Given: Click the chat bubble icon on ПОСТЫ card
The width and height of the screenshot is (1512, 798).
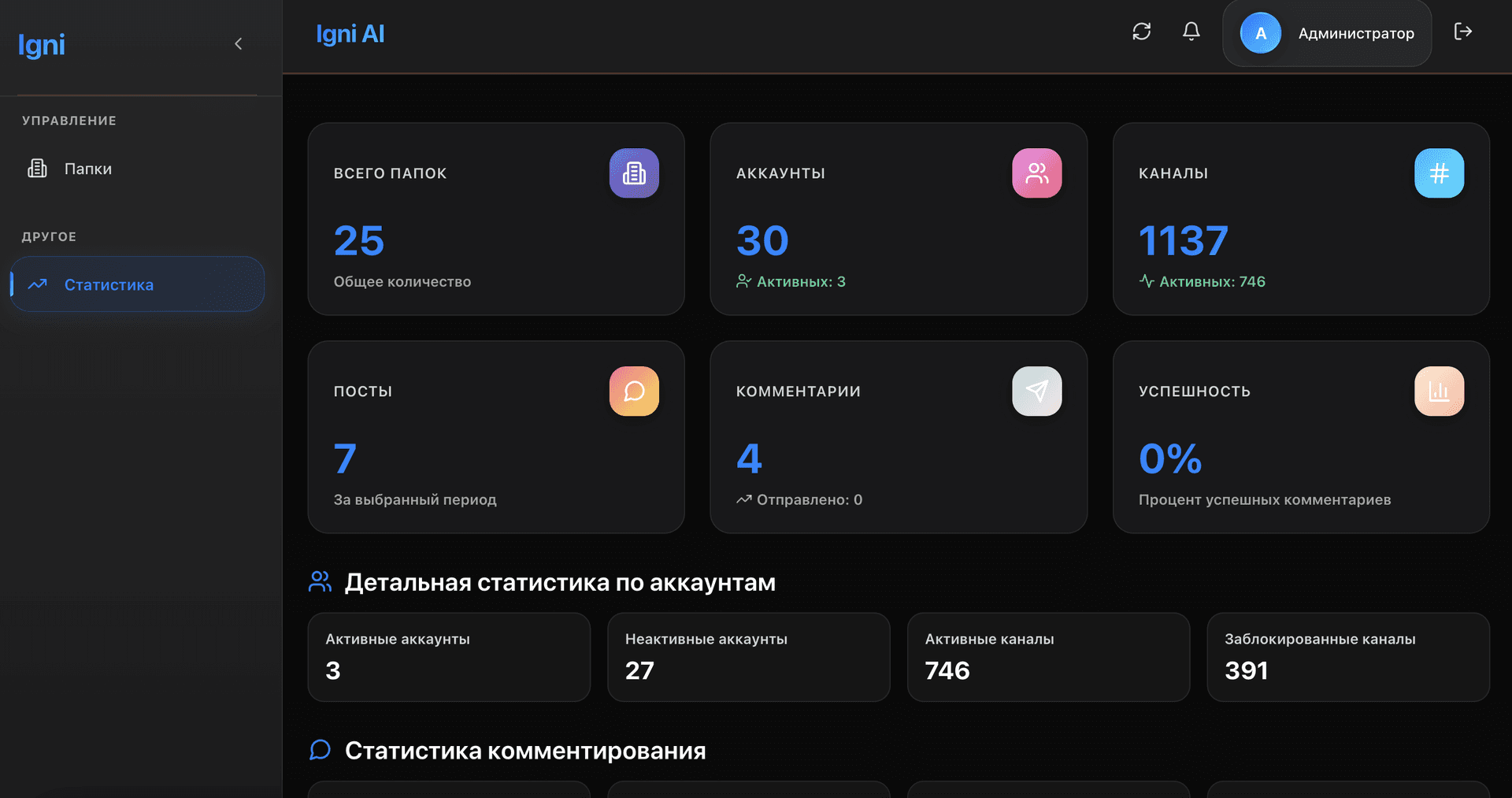Looking at the screenshot, I should [x=634, y=391].
